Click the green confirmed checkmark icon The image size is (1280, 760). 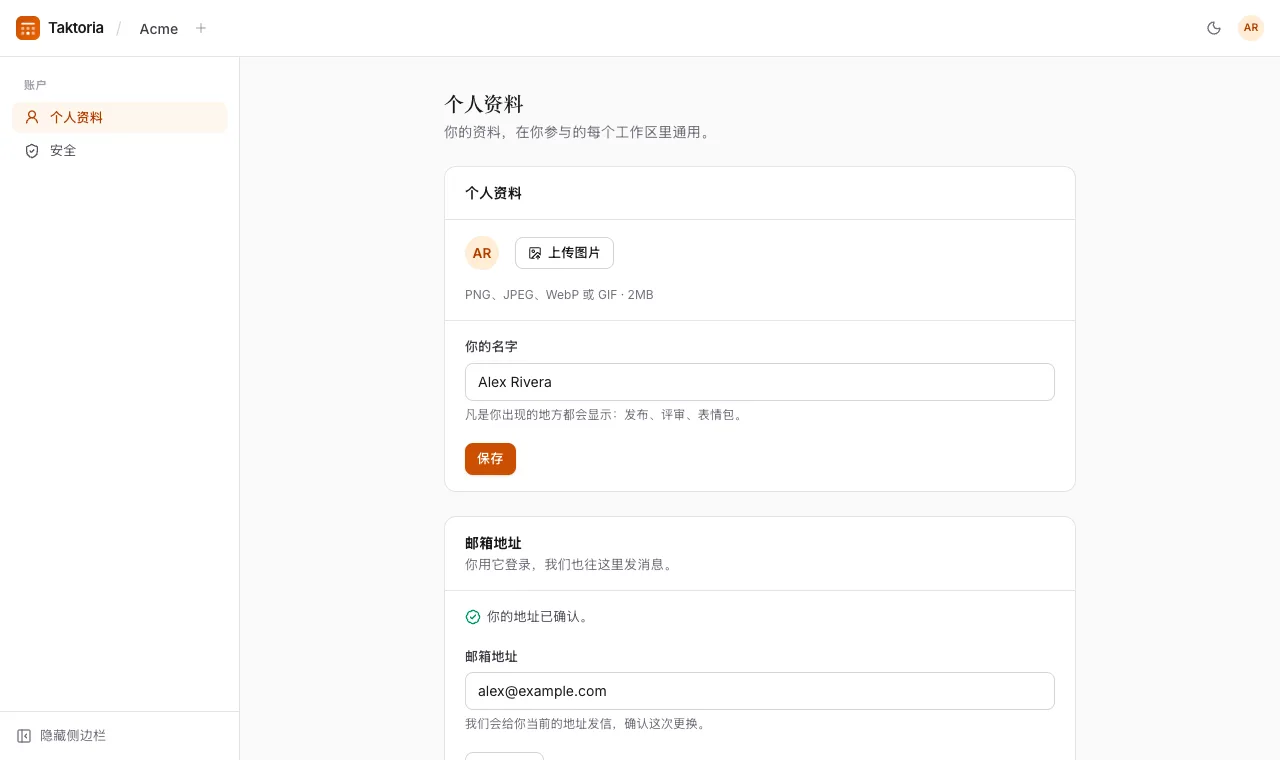pos(473,617)
